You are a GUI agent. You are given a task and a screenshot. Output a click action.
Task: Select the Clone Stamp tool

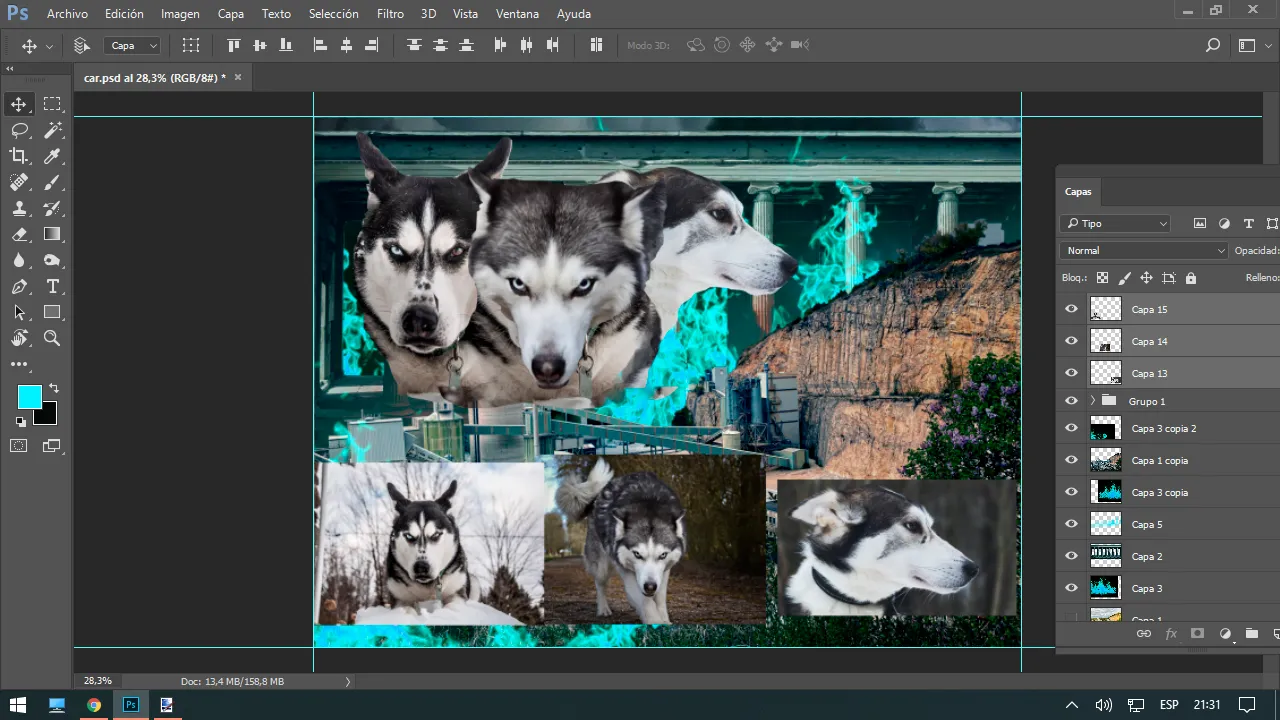tap(19, 208)
